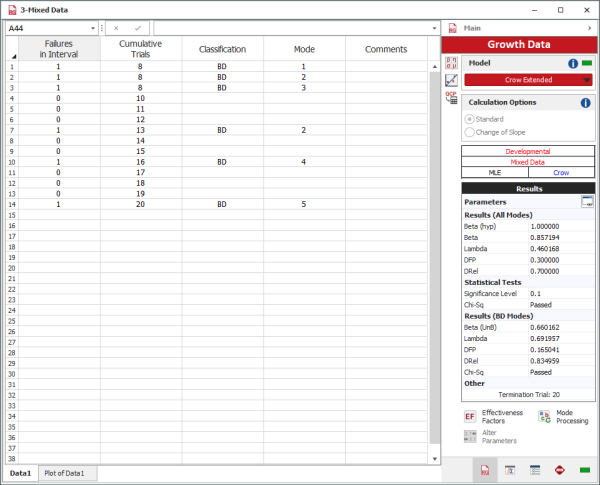
Task: Click the green status indicator in Model
Action: pos(587,63)
